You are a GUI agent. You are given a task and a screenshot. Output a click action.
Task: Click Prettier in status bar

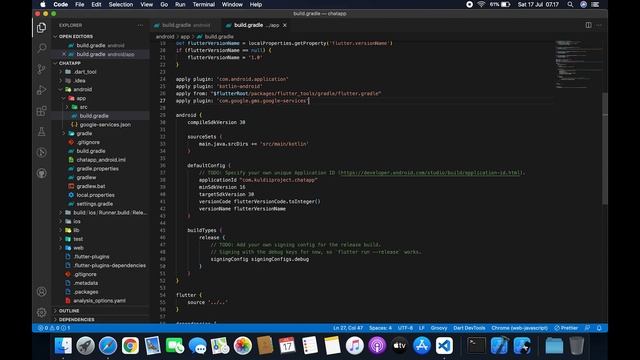(566, 328)
